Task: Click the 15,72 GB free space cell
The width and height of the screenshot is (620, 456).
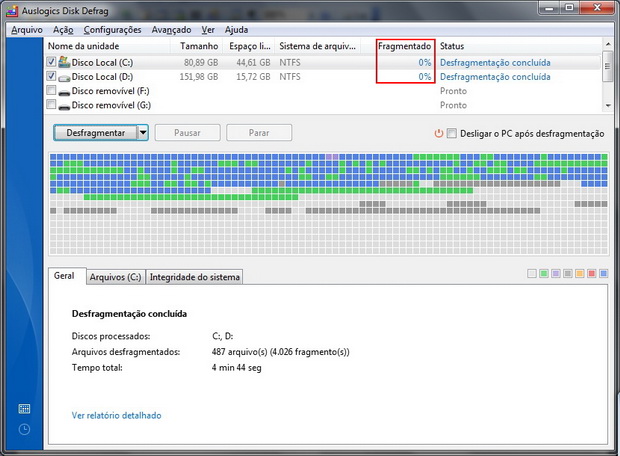Action: click(253, 77)
